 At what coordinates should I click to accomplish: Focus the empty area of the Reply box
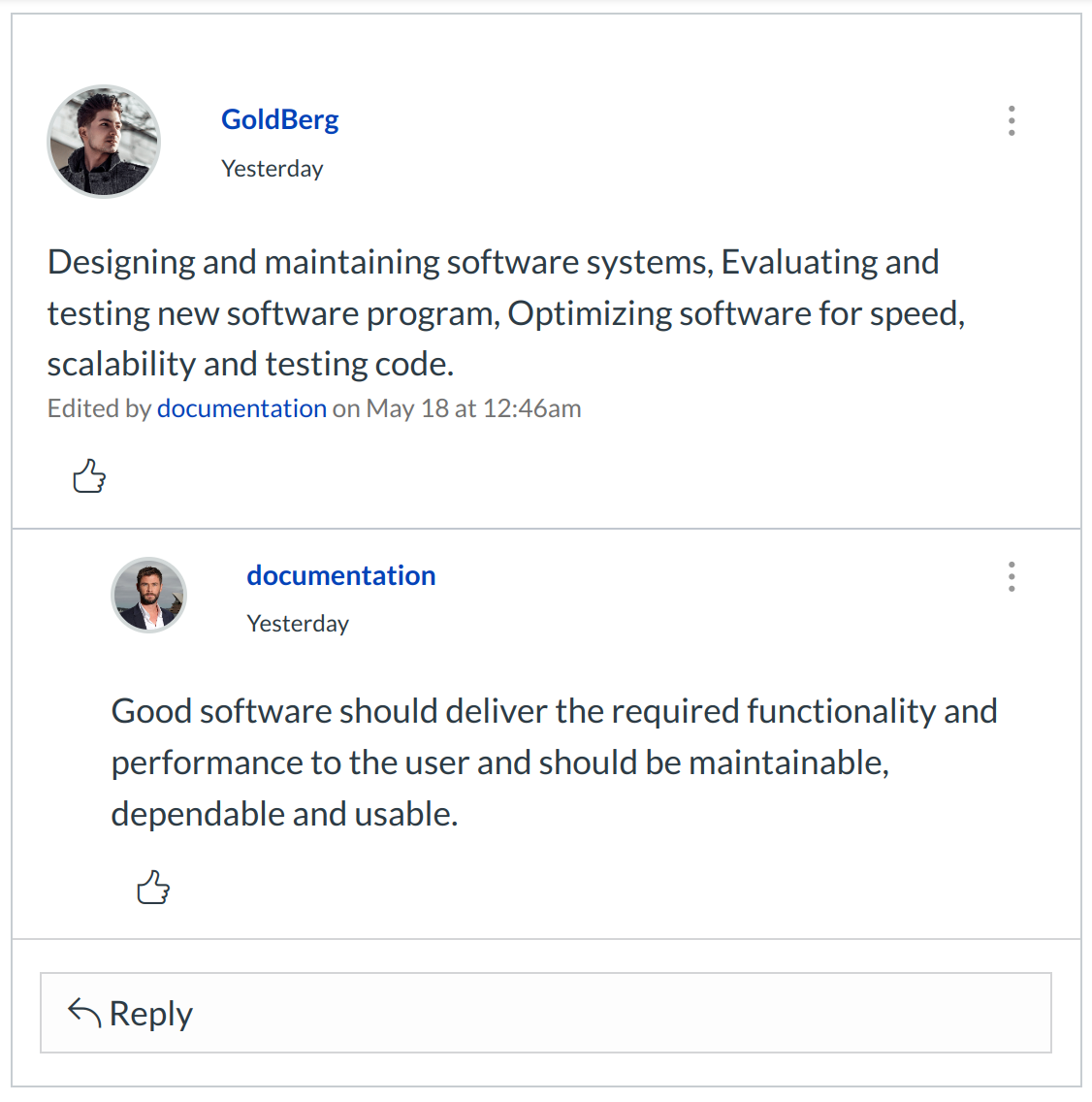point(621,1014)
